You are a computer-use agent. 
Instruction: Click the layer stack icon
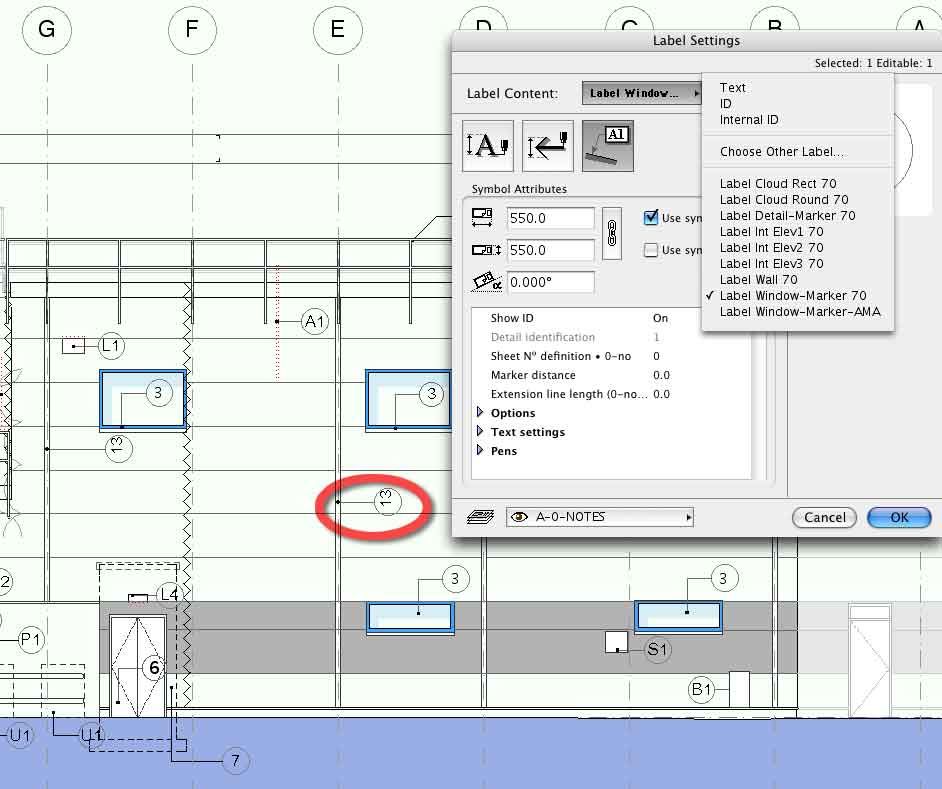pyautogui.click(x=480, y=517)
